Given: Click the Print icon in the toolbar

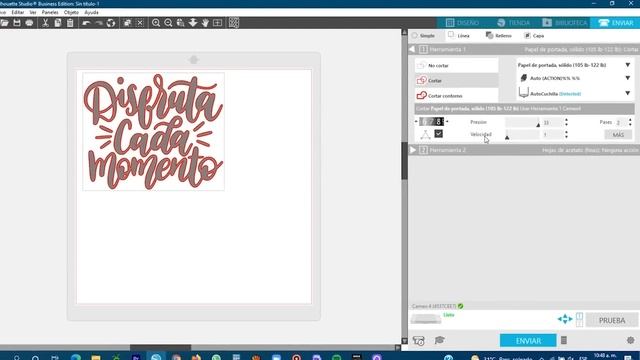Looking at the screenshot, I should point(29,23).
